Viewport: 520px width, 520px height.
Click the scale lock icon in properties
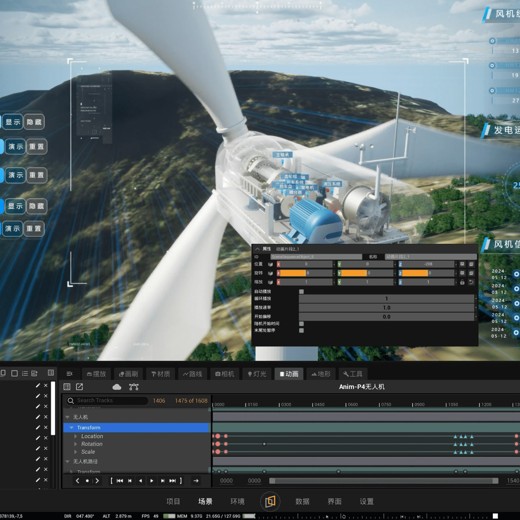click(462, 282)
